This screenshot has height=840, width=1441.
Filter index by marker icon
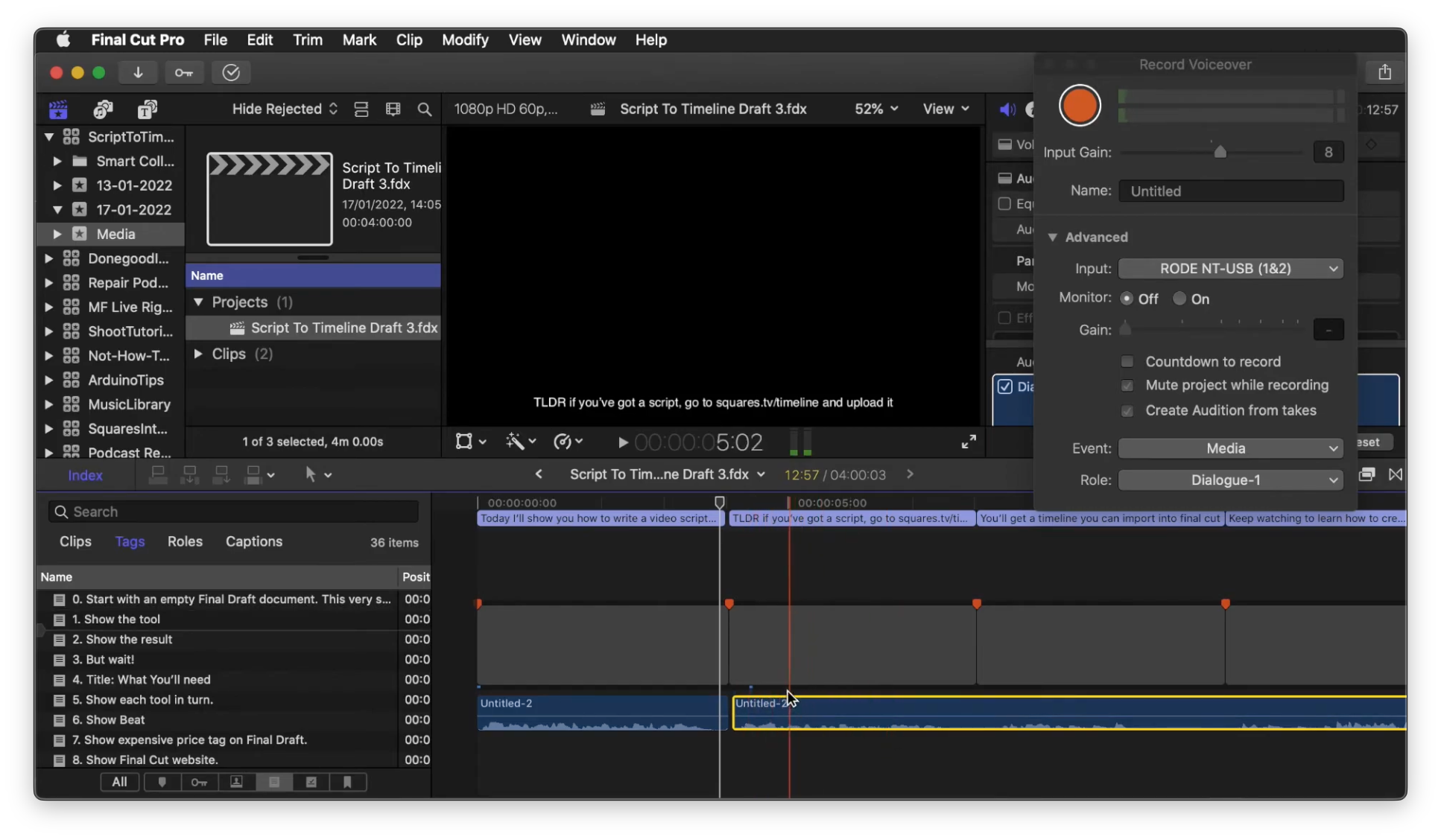click(162, 782)
